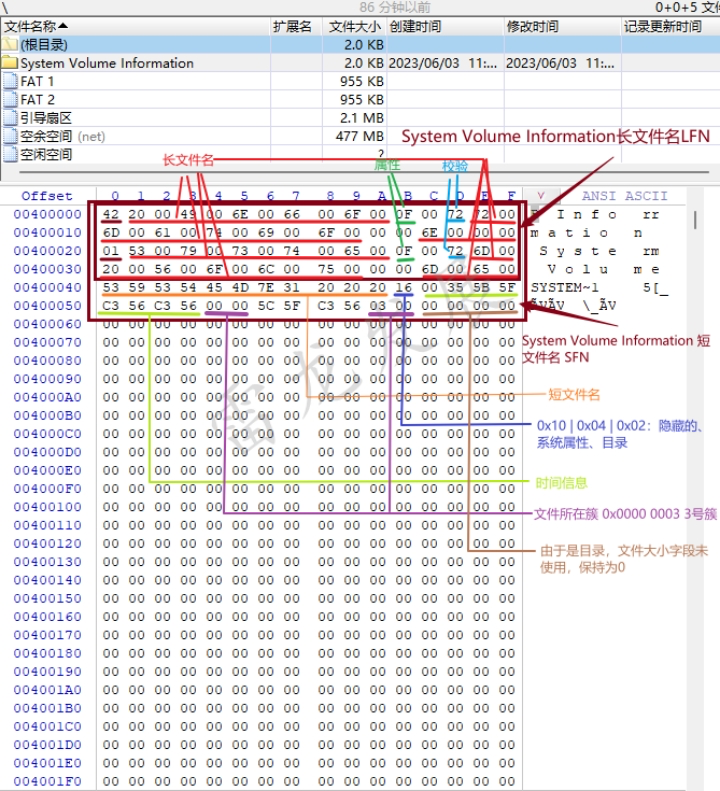Select the FAT 1 entry name
The height and width of the screenshot is (791, 720).
pos(37,81)
